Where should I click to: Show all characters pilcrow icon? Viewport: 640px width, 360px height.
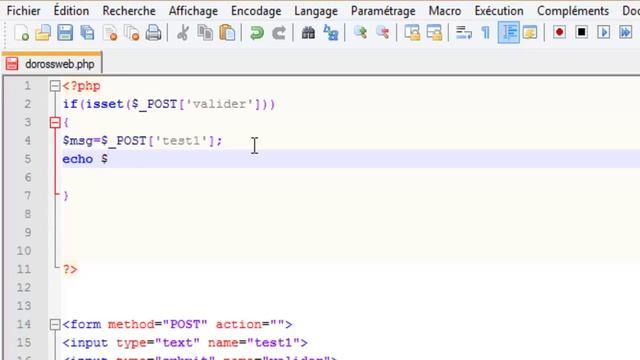tap(486, 33)
